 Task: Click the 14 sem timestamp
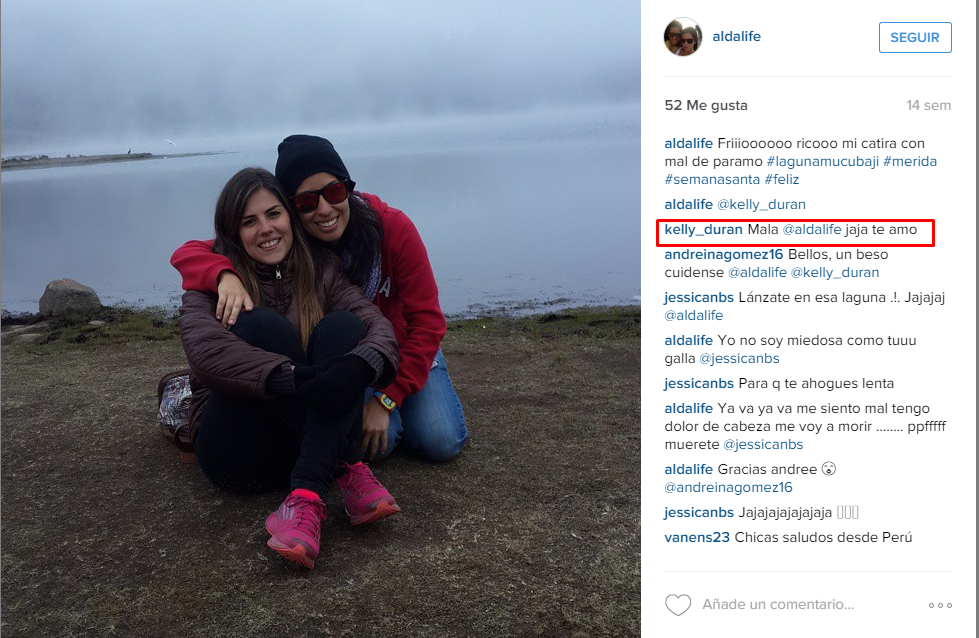coord(928,105)
